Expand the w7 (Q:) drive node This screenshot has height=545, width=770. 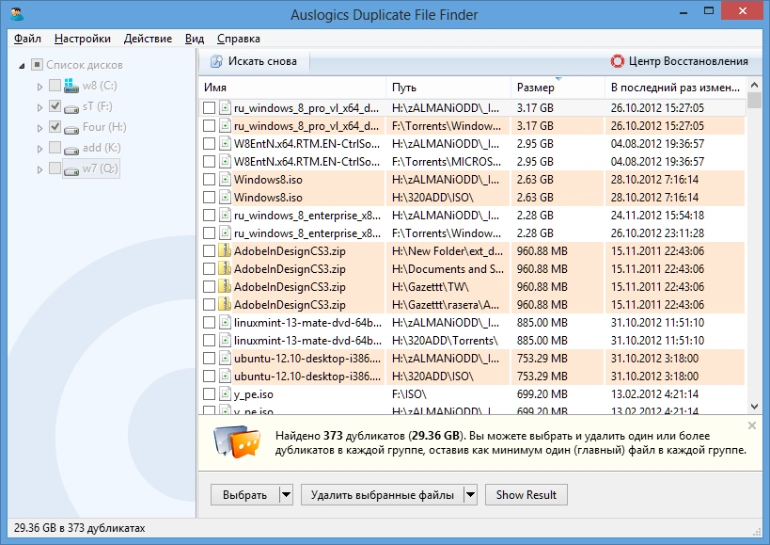[40, 170]
